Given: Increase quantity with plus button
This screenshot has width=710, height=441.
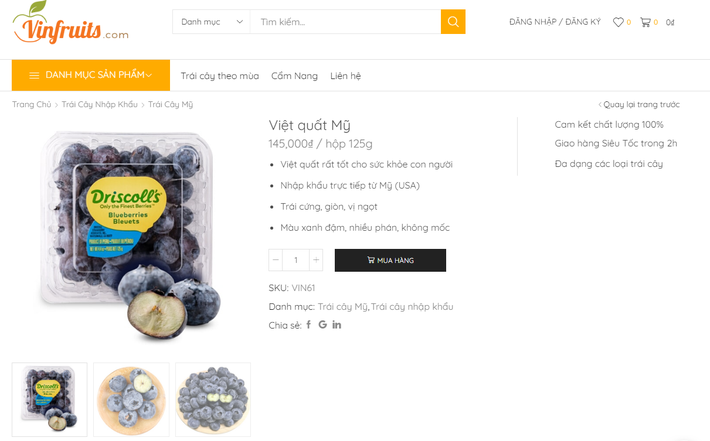Looking at the screenshot, I should tap(316, 261).
